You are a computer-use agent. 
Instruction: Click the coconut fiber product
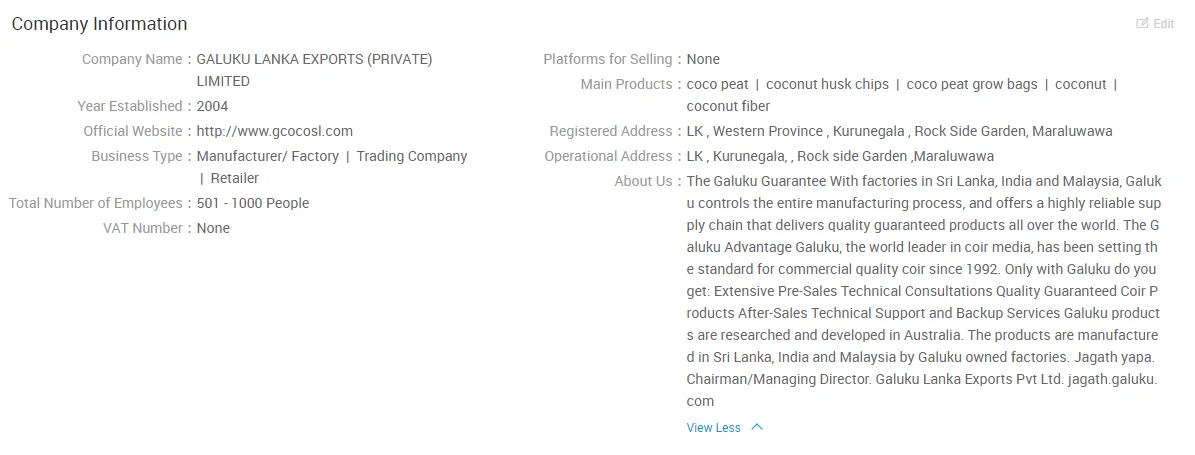click(728, 106)
